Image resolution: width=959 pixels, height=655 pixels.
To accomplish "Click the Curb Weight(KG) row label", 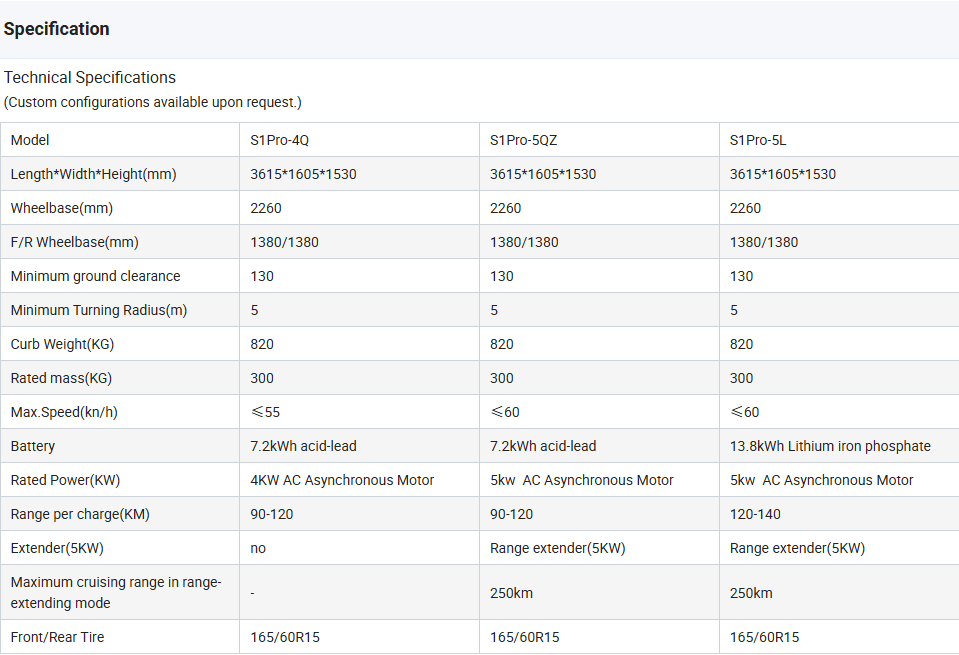I will pos(62,344).
